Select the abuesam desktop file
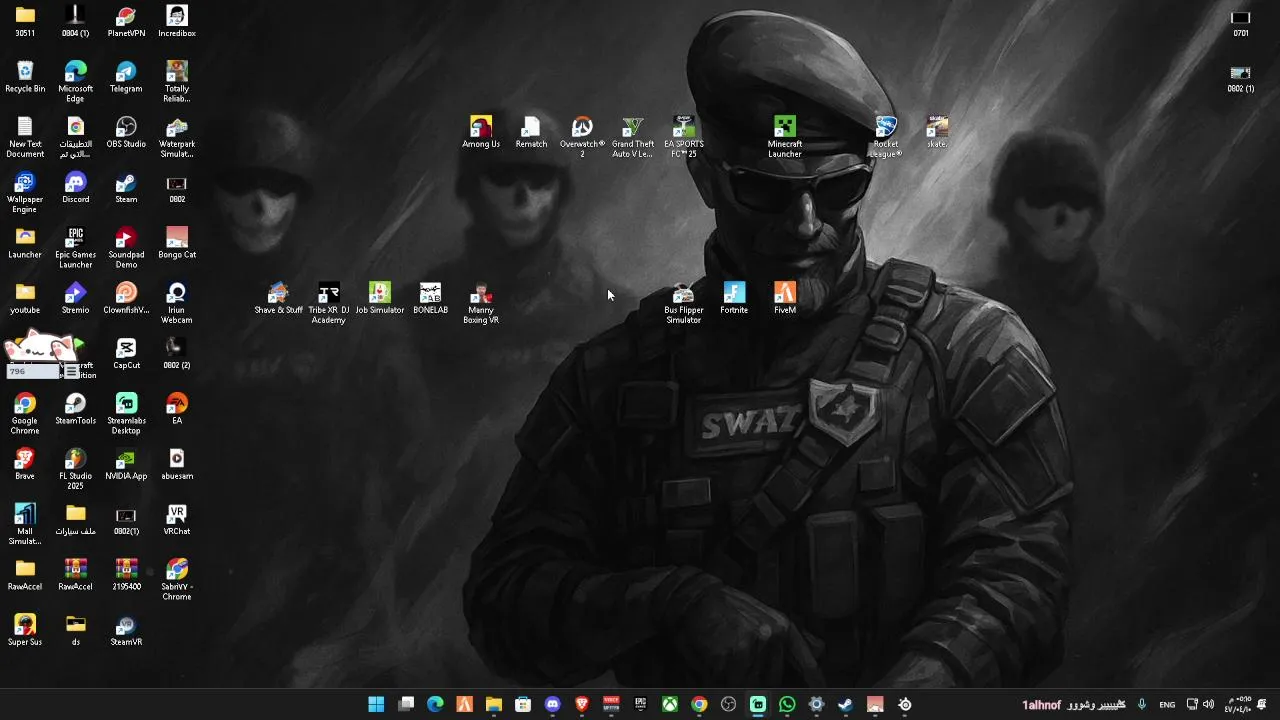 [x=177, y=464]
